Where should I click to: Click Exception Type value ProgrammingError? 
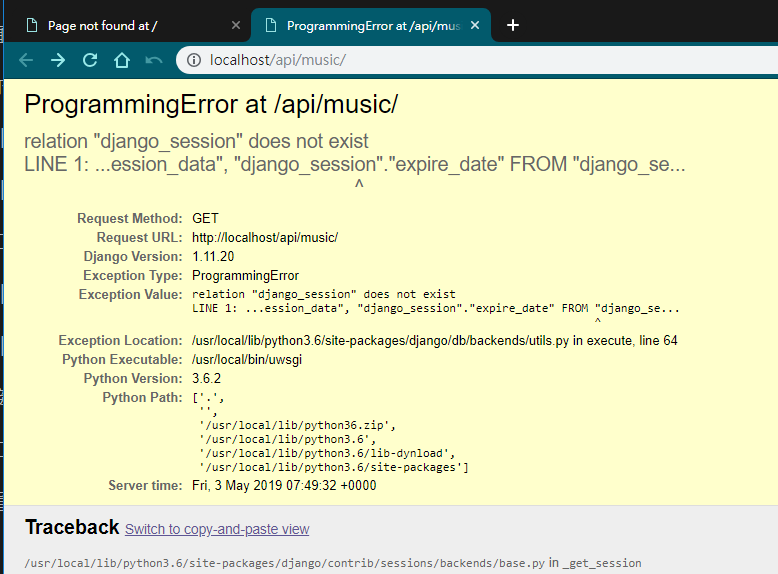coord(246,275)
